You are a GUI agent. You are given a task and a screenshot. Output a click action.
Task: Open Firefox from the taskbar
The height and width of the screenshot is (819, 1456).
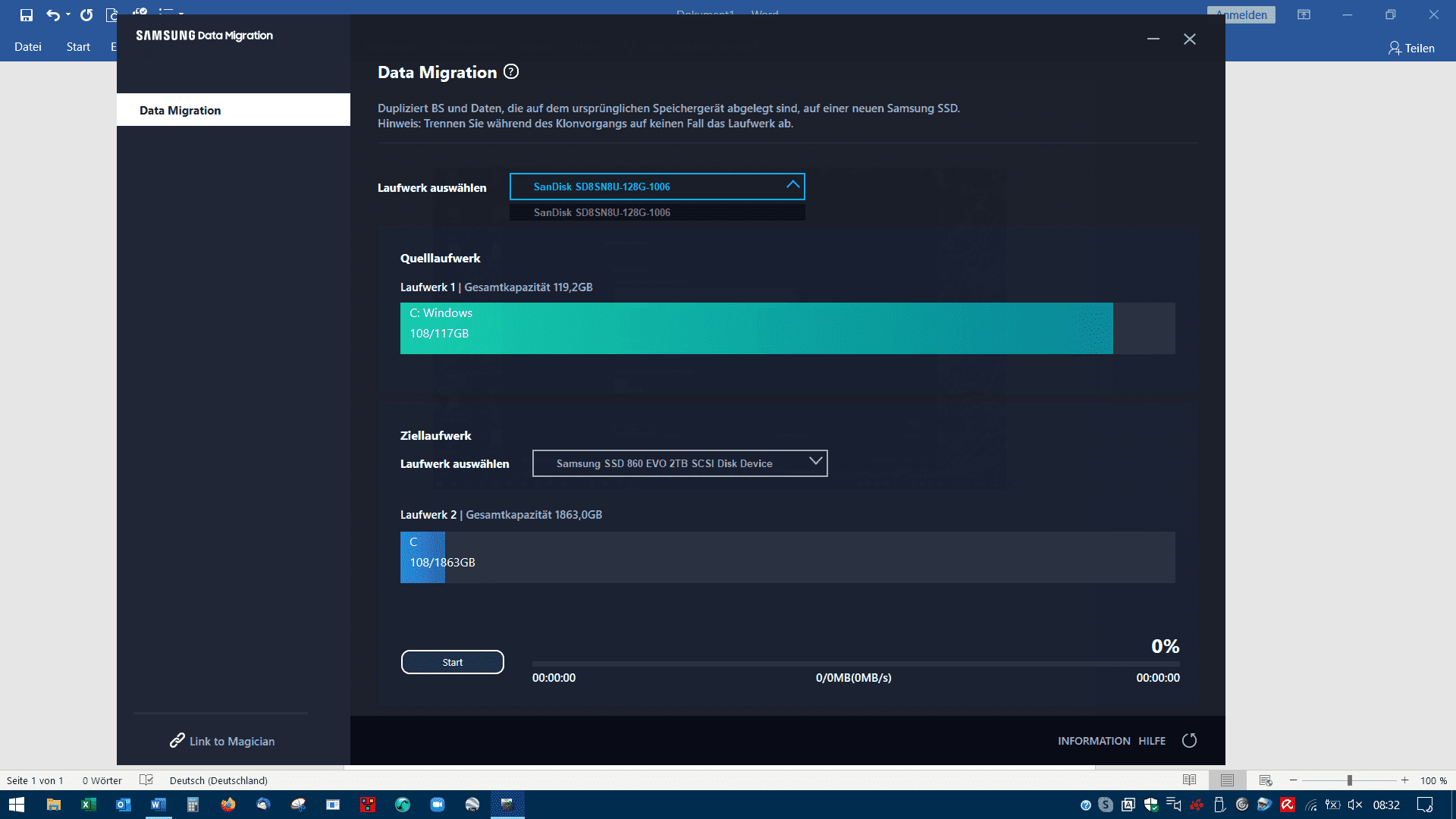coord(227,805)
